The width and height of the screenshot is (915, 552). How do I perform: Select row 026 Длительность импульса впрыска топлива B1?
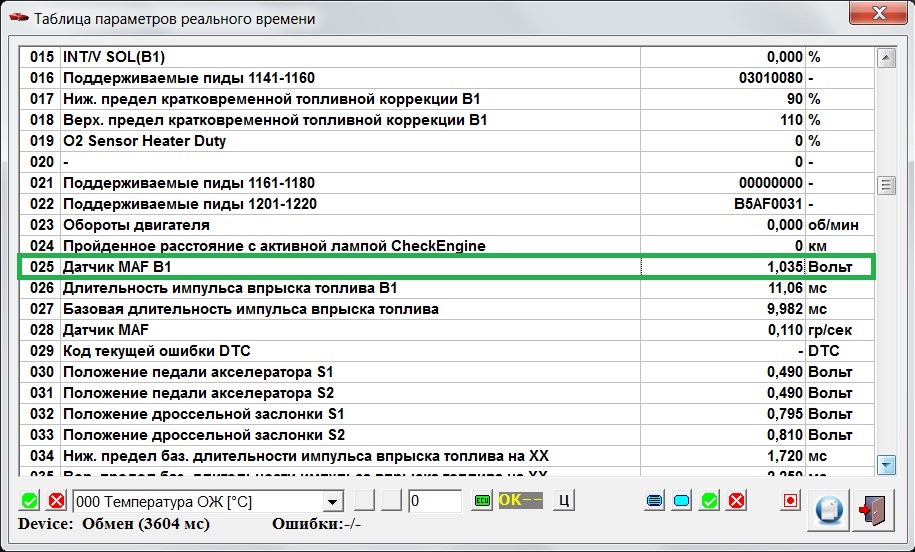(446, 288)
